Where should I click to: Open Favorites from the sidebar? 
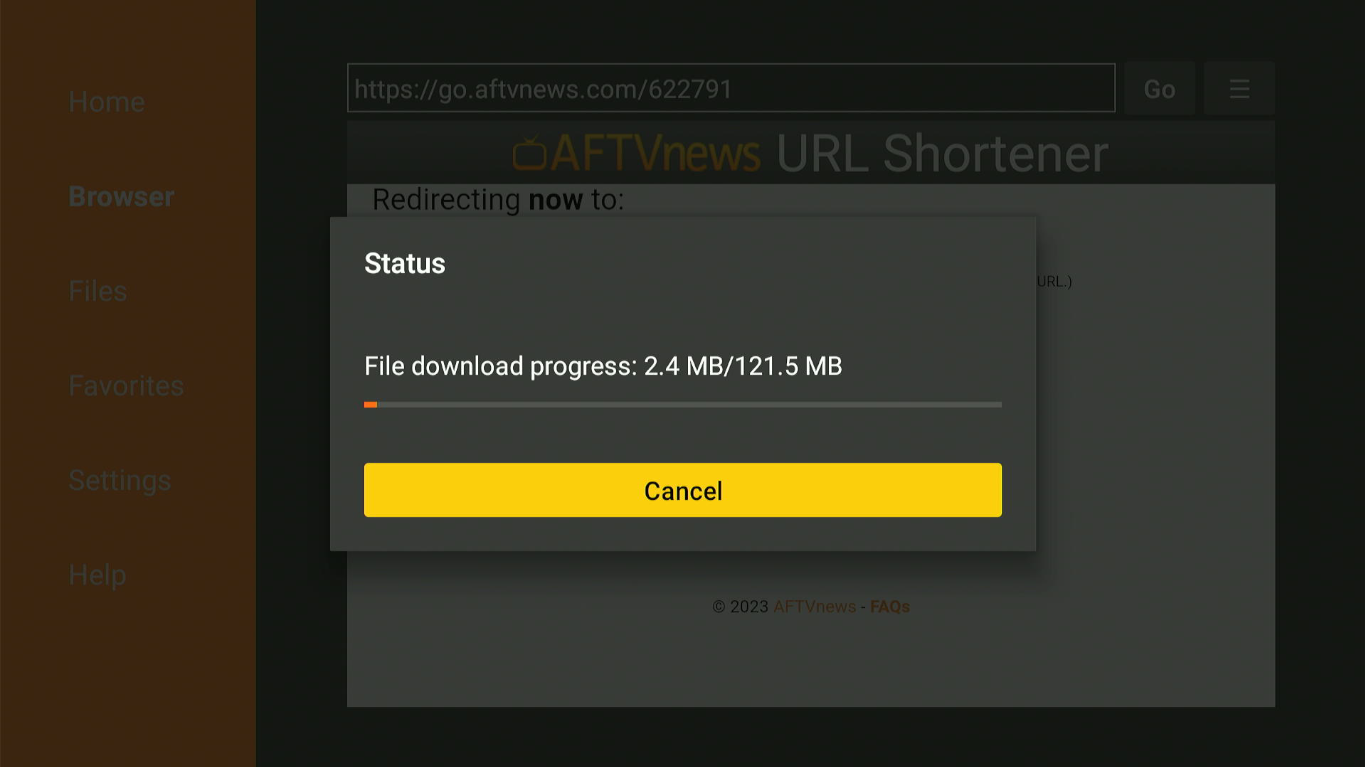[x=126, y=386]
